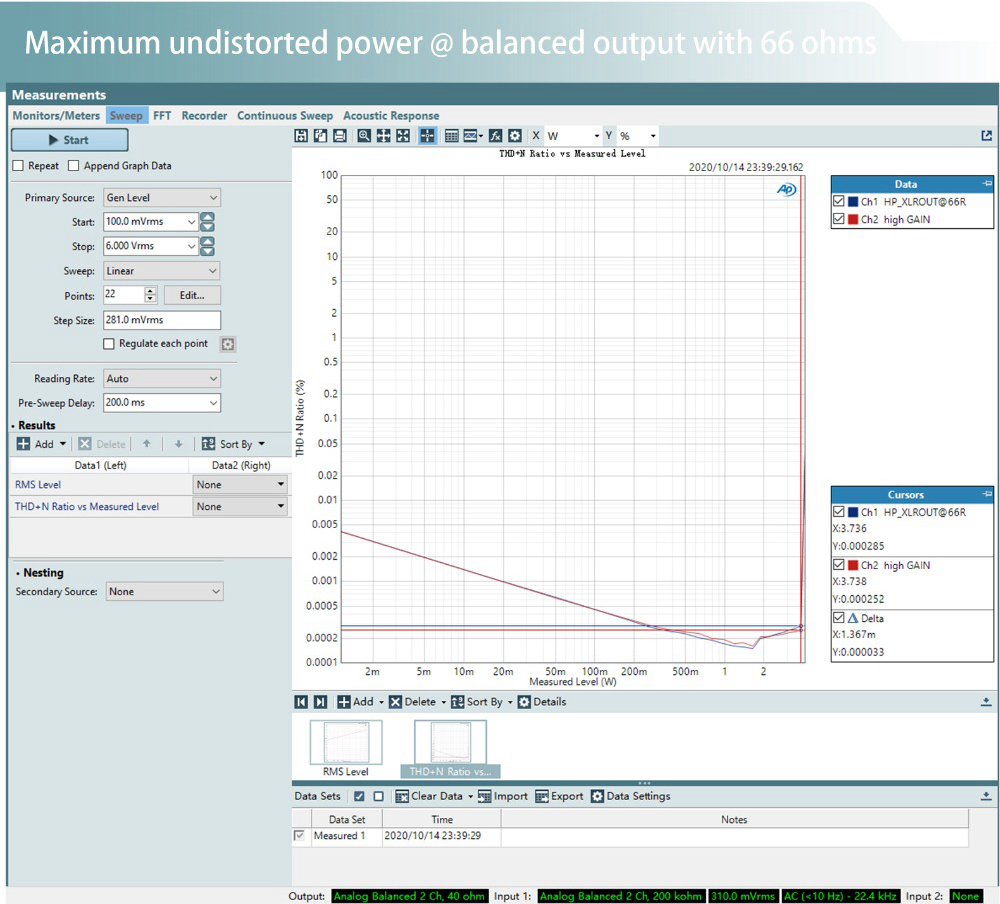Toggle Regulate each point checkbox

pos(109,344)
